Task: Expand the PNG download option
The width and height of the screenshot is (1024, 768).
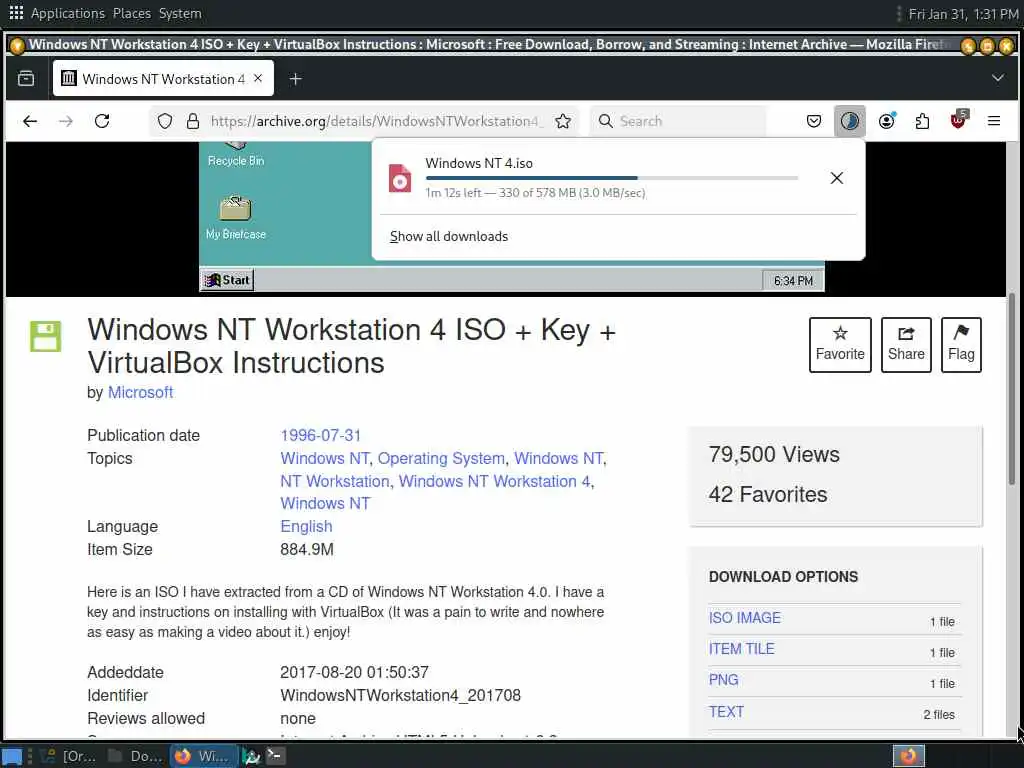Action: (x=724, y=680)
